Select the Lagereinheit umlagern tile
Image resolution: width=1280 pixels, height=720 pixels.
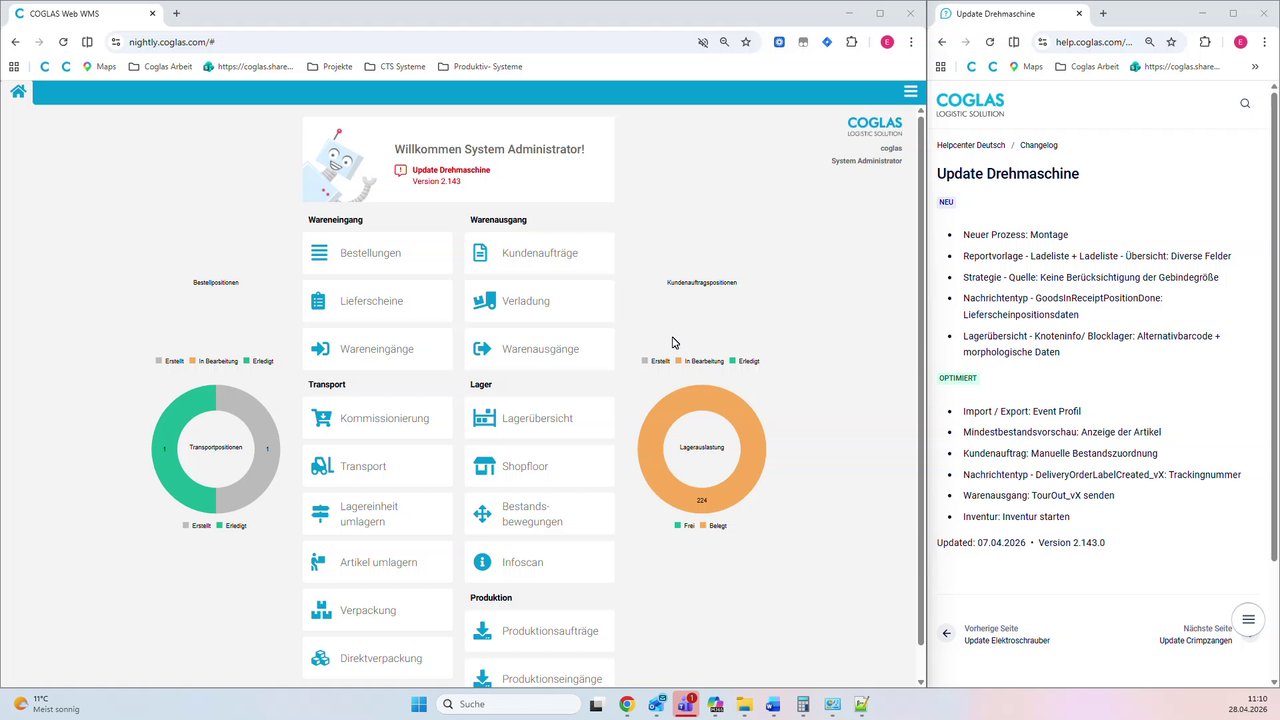[x=377, y=514]
